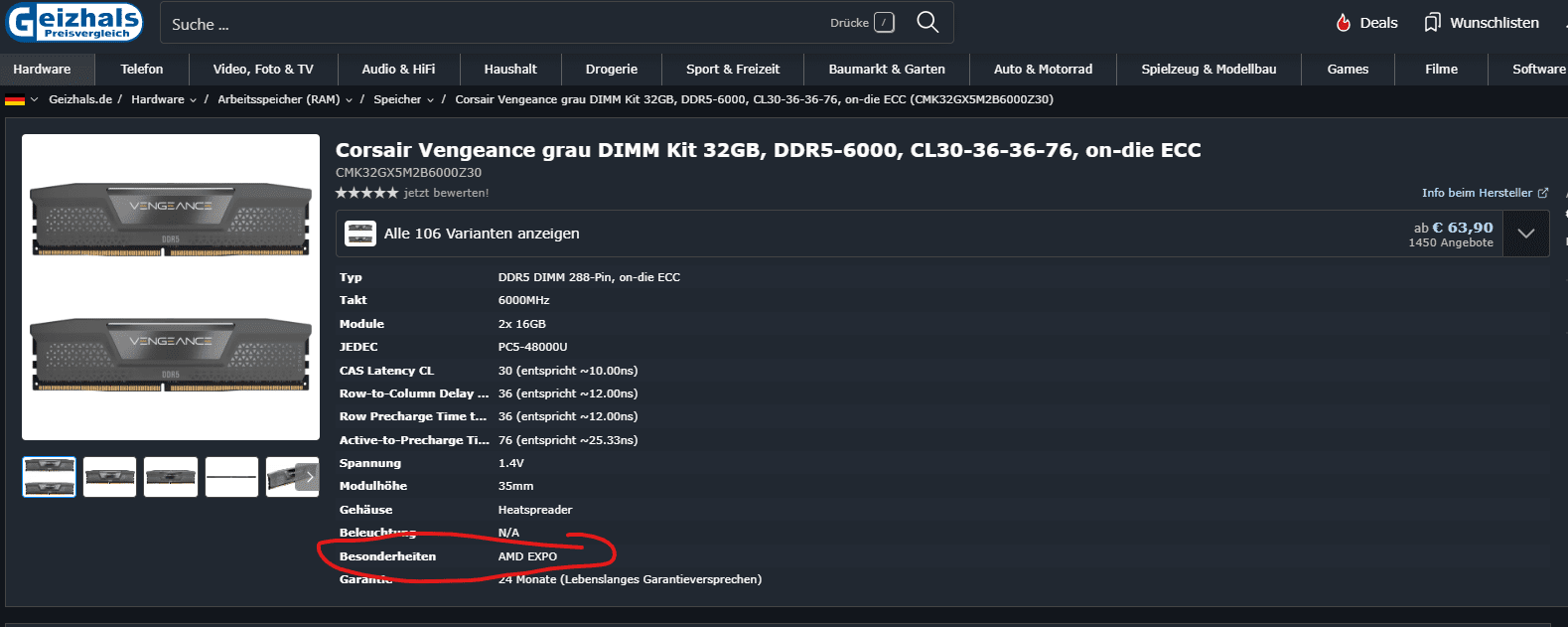This screenshot has width=1568, height=627.
Task: Click model number CMK32GX5M2B6000Z30
Action: 408,173
